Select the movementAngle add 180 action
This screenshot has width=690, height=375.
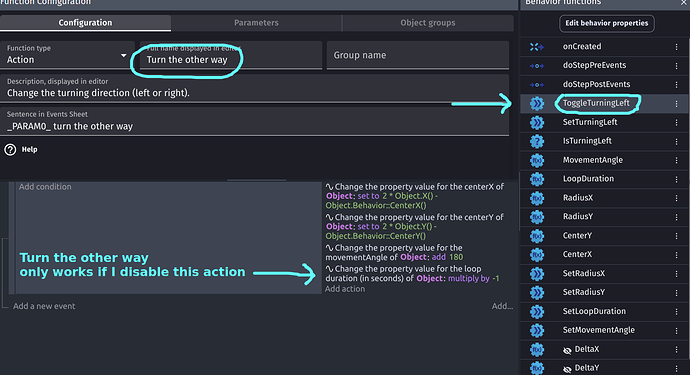click(395, 252)
